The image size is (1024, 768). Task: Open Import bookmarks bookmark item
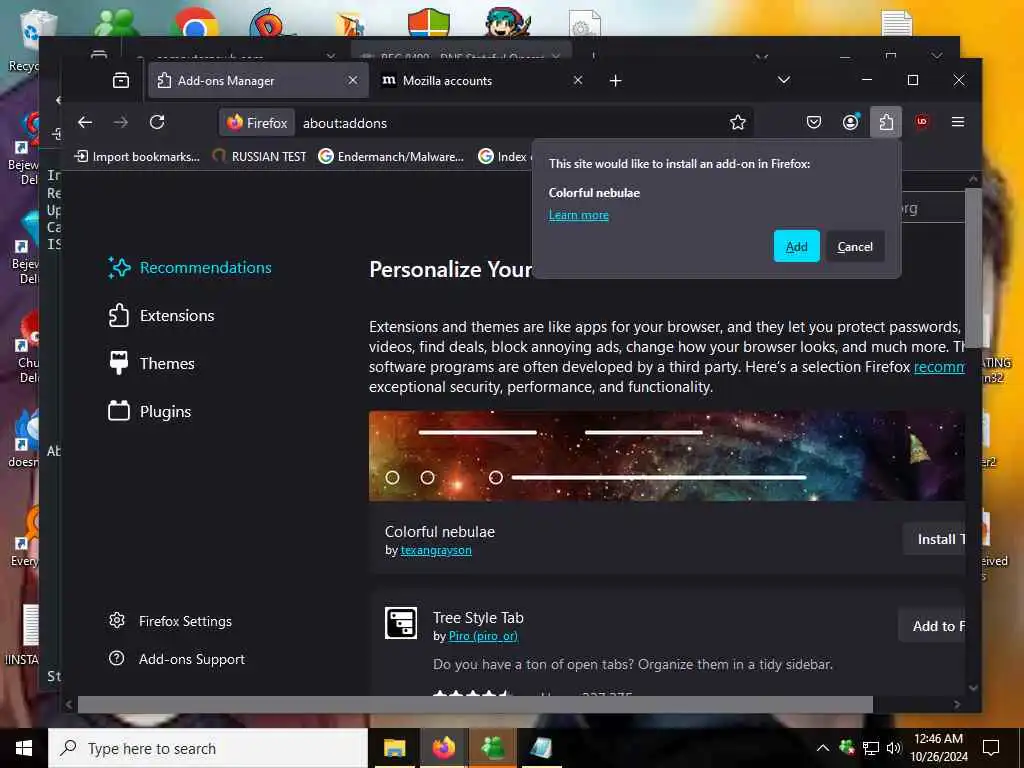click(x=137, y=157)
